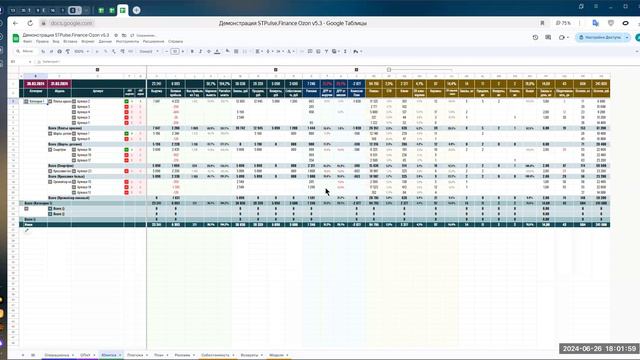
Task: Toggle the Артикул 2 checkbox
Action: (74, 101)
